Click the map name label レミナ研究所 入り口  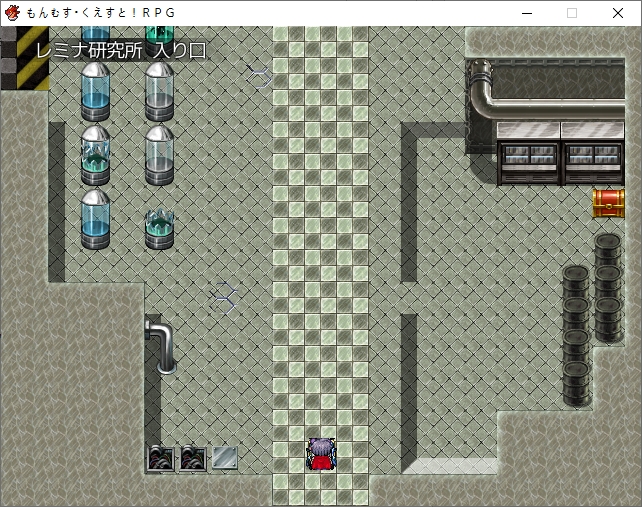click(x=121, y=51)
